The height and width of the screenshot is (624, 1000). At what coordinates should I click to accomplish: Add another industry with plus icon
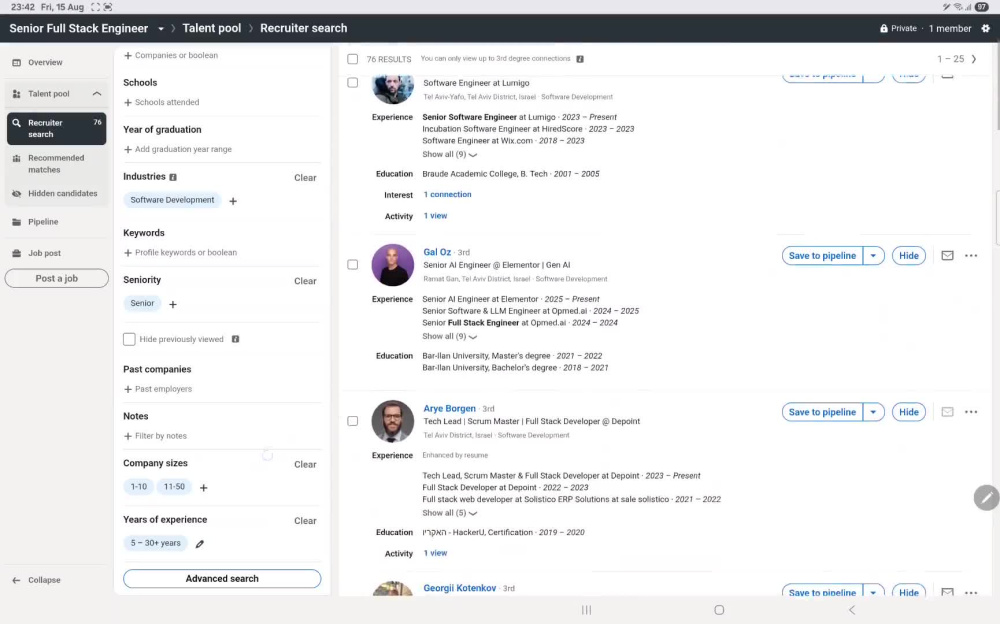click(233, 201)
